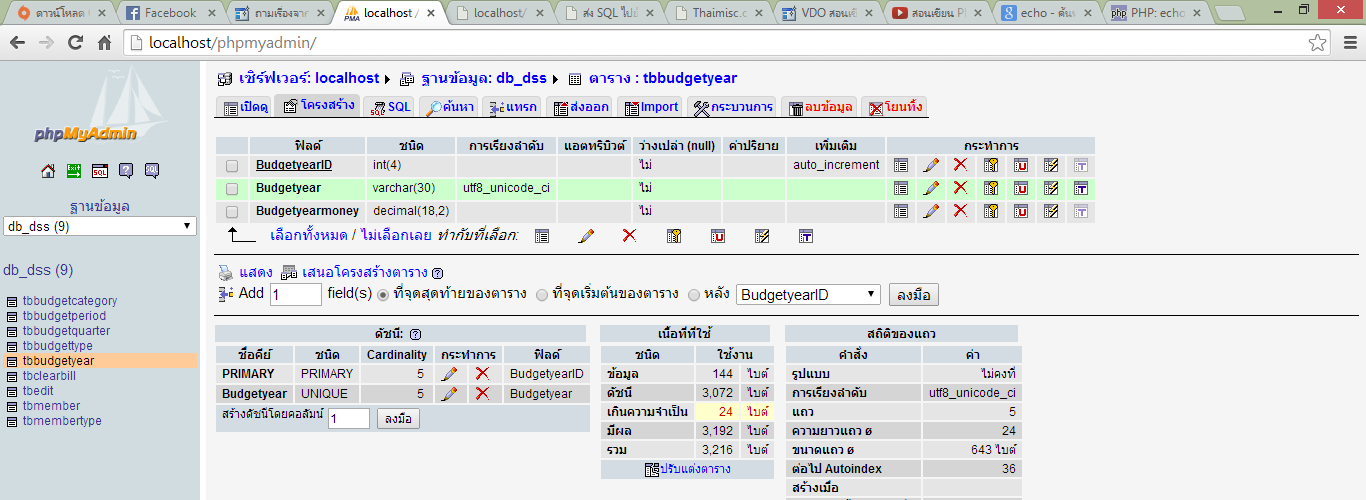Add unique index on Budgetyear row
The height and width of the screenshot is (500, 1366).
[1021, 188]
